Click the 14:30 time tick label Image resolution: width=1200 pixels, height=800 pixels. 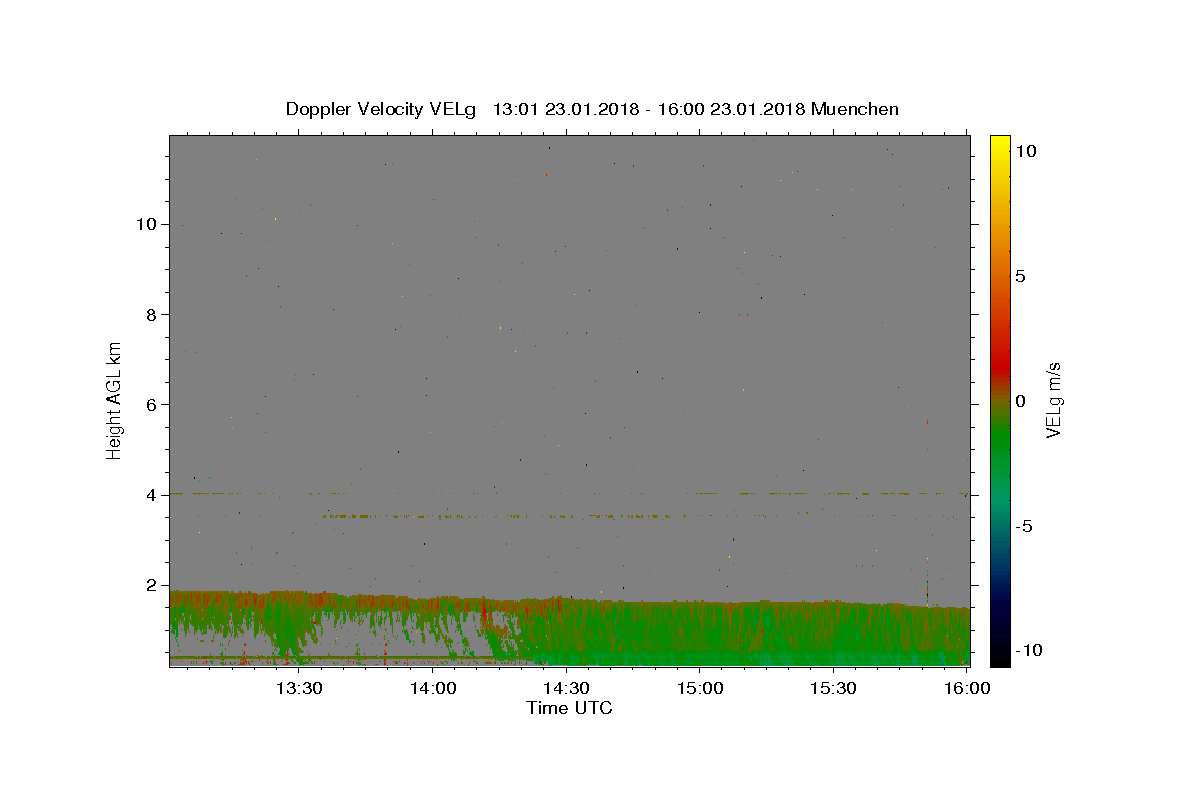coord(566,689)
